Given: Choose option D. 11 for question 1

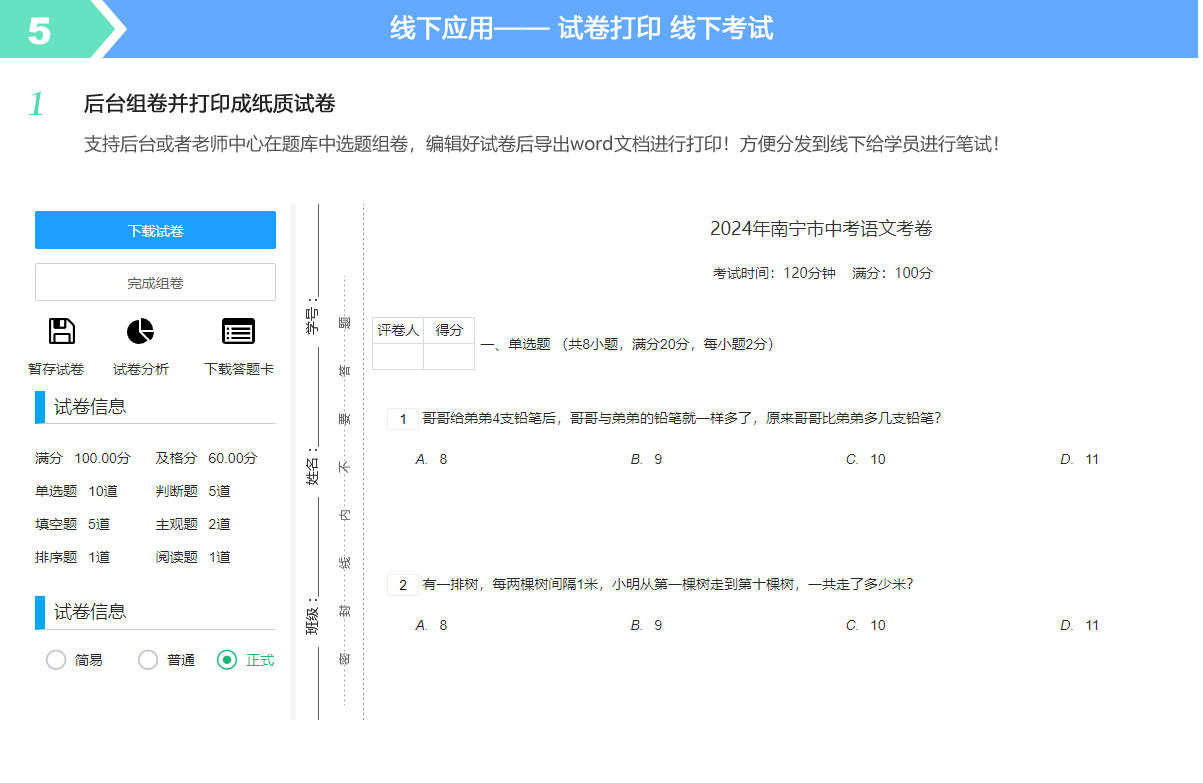Looking at the screenshot, I should [1080, 459].
